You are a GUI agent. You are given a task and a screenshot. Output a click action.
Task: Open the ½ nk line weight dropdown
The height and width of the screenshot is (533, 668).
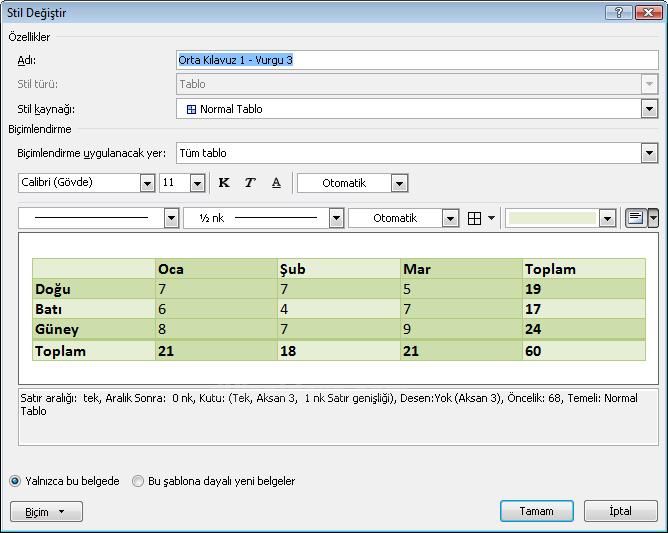336,218
